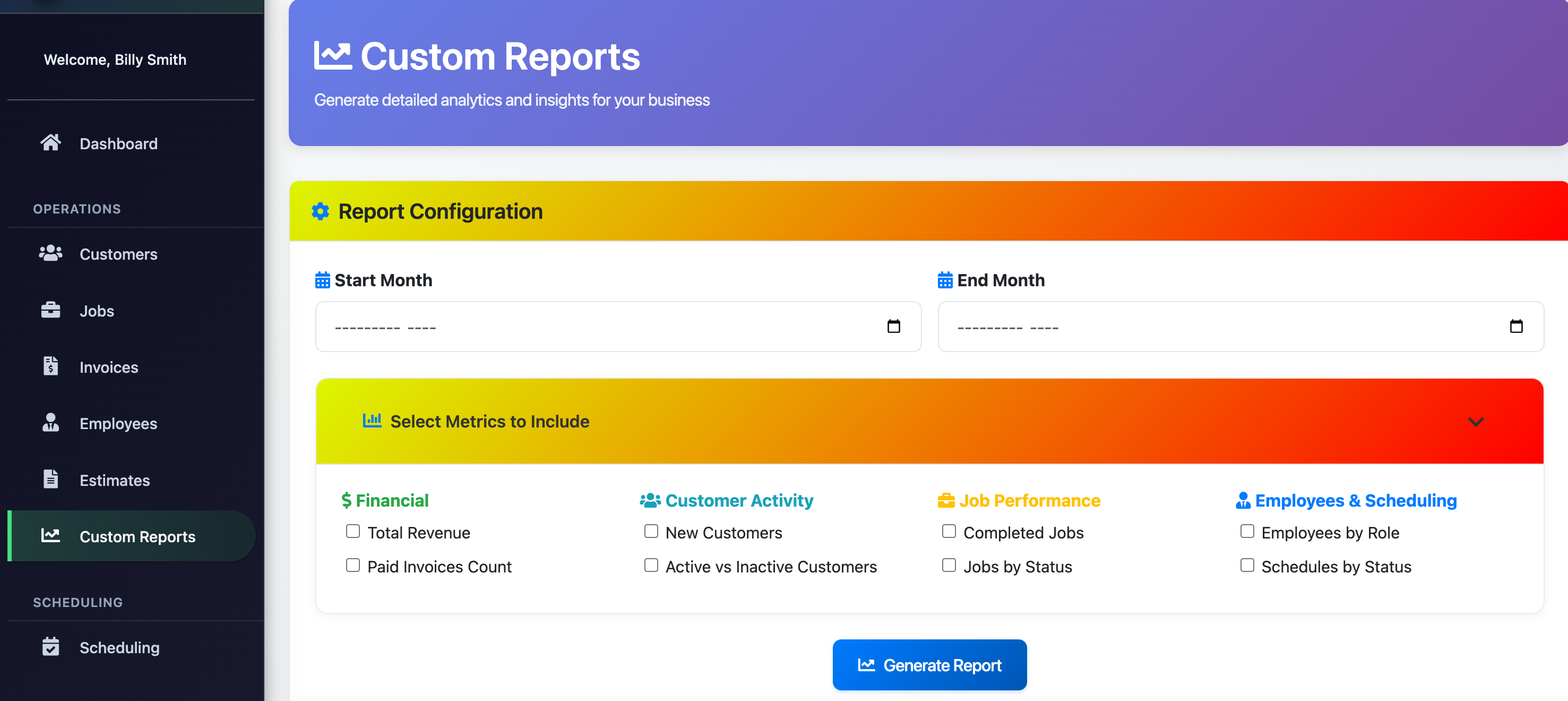The image size is (1568, 701).
Task: Switch to the Custom Reports sidebar item
Action: point(137,536)
